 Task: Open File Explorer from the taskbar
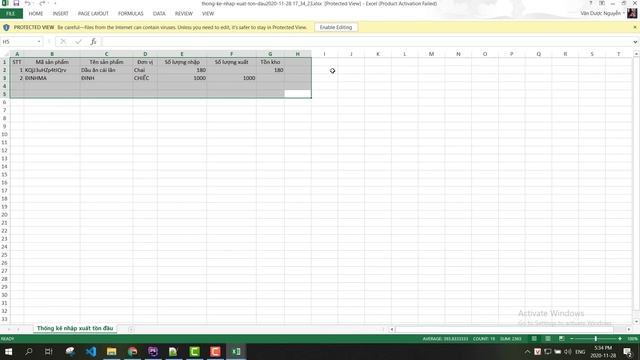pyautogui.click(x=111, y=351)
